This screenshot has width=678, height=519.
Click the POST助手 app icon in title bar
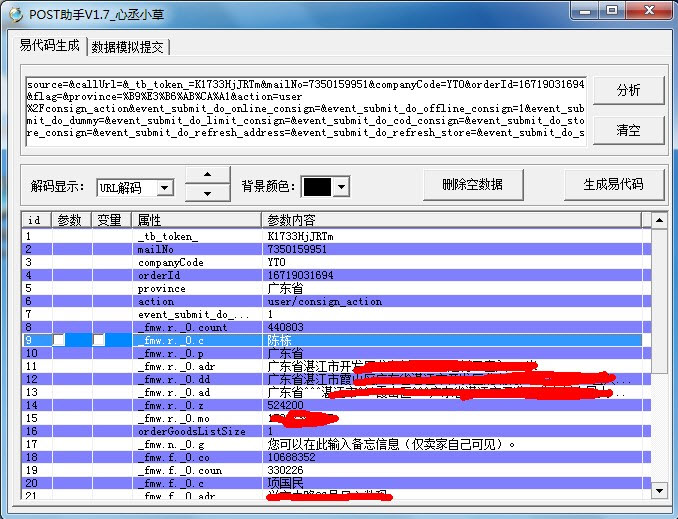click(x=16, y=14)
